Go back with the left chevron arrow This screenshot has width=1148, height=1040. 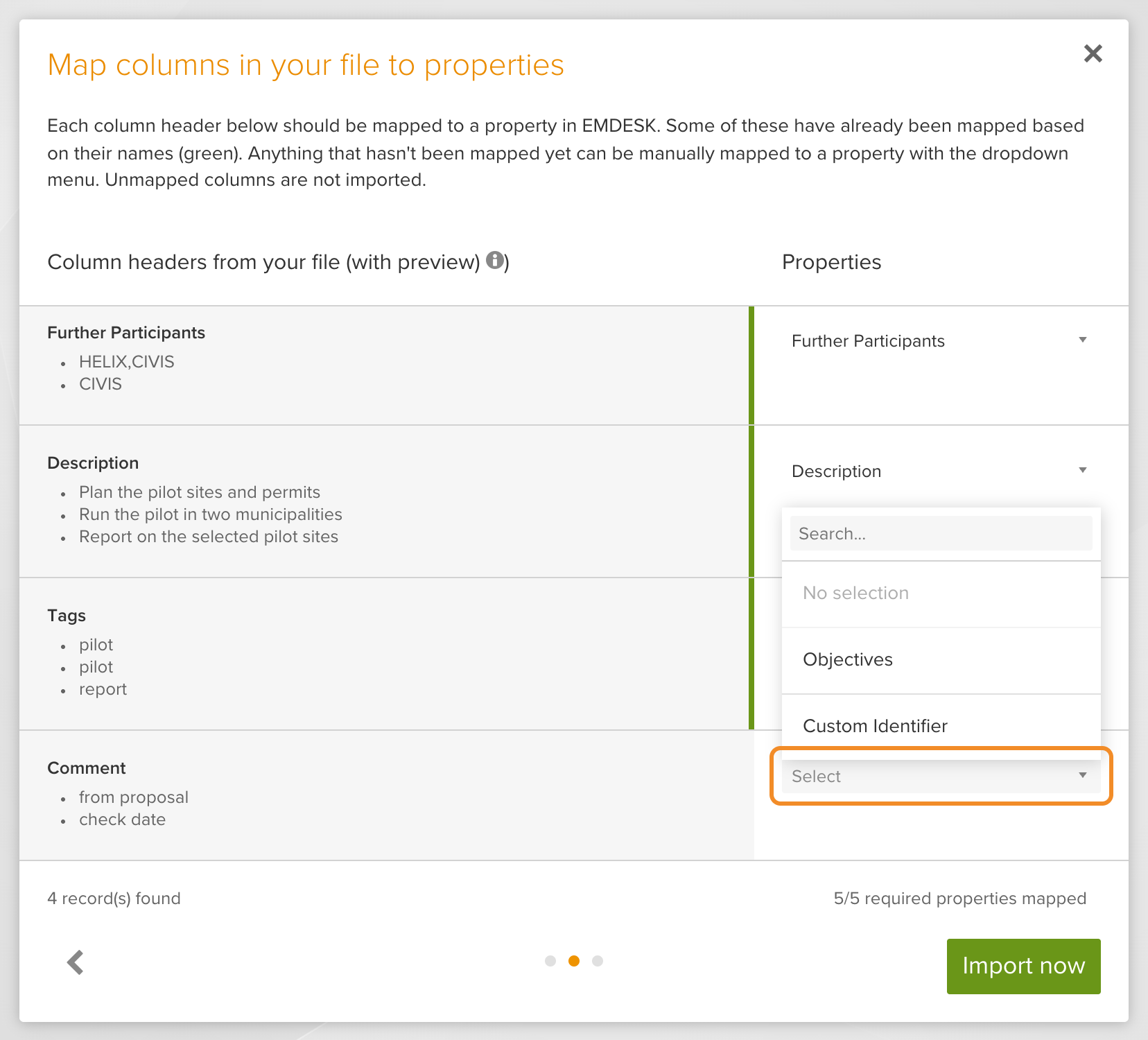(x=76, y=962)
